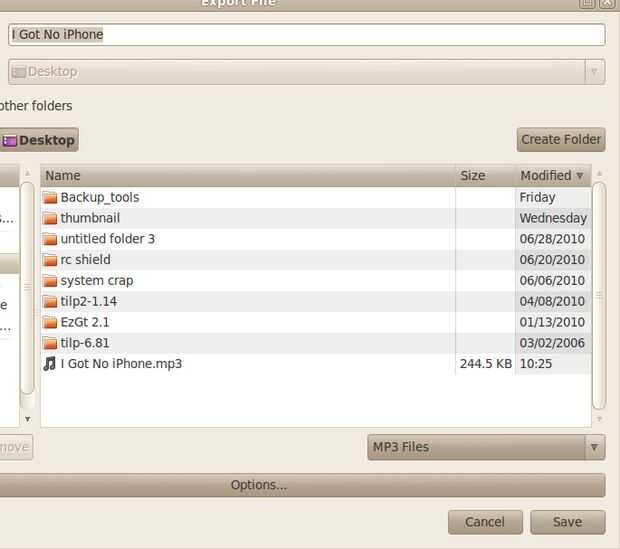Open the 'Save in folder' Desktop combo box
Viewport: 620px width, 549px height.
306,72
